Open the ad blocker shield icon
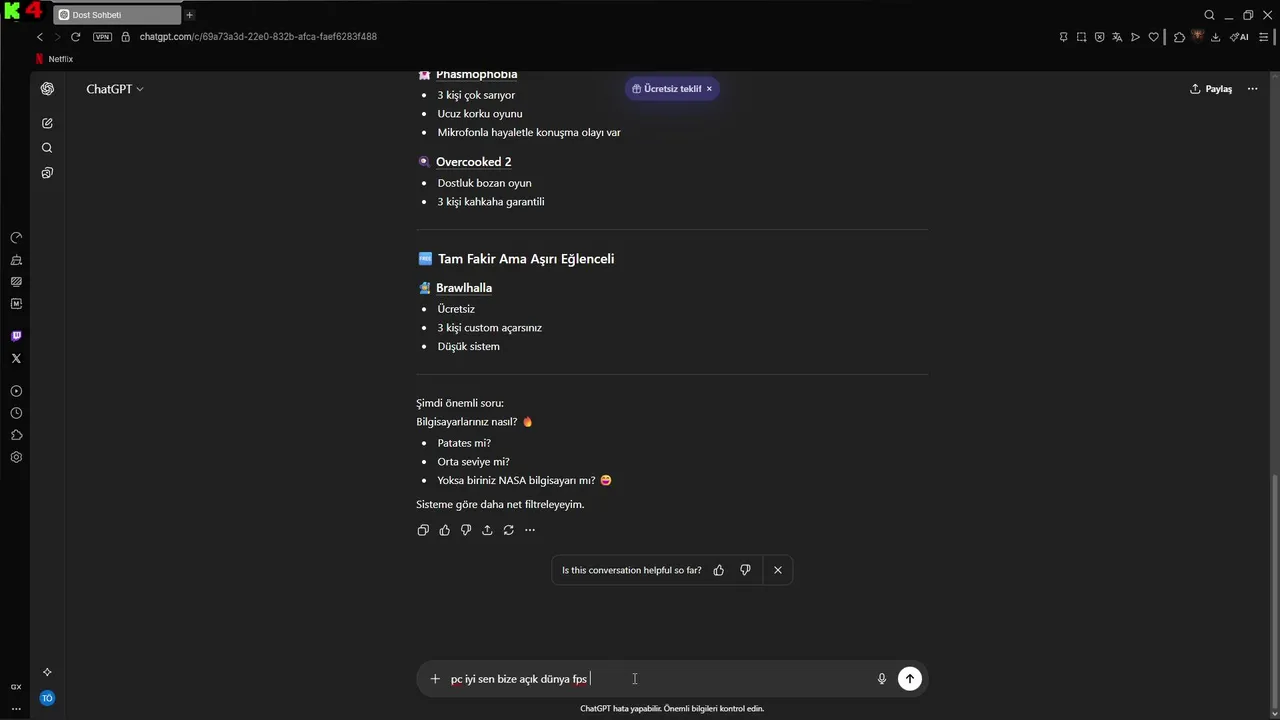This screenshot has width=1280, height=720. click(1099, 37)
